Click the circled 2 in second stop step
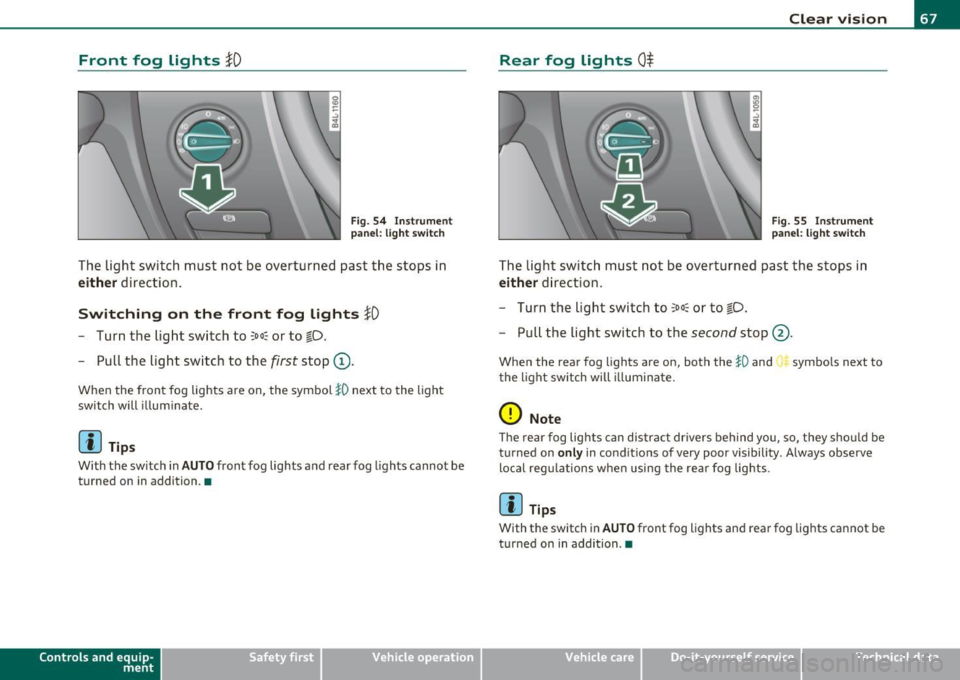Screen dimensions: 960x680 [x=781, y=334]
